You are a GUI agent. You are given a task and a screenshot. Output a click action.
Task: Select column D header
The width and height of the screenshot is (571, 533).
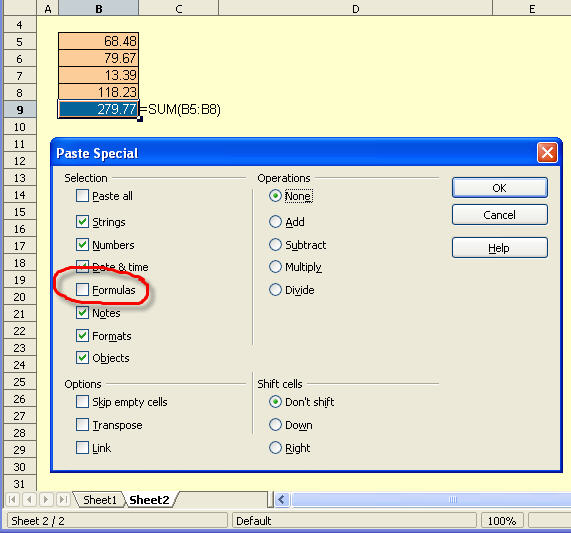(355, 8)
